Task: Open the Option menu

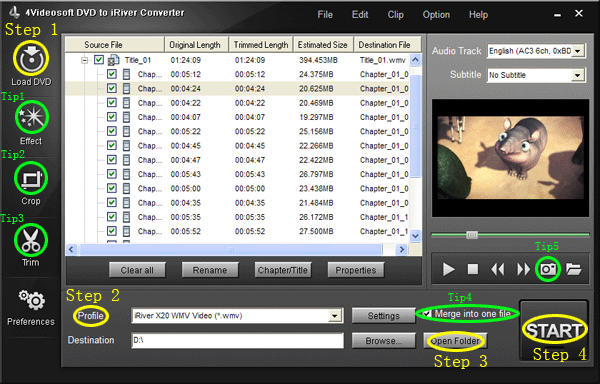Action: pos(436,15)
